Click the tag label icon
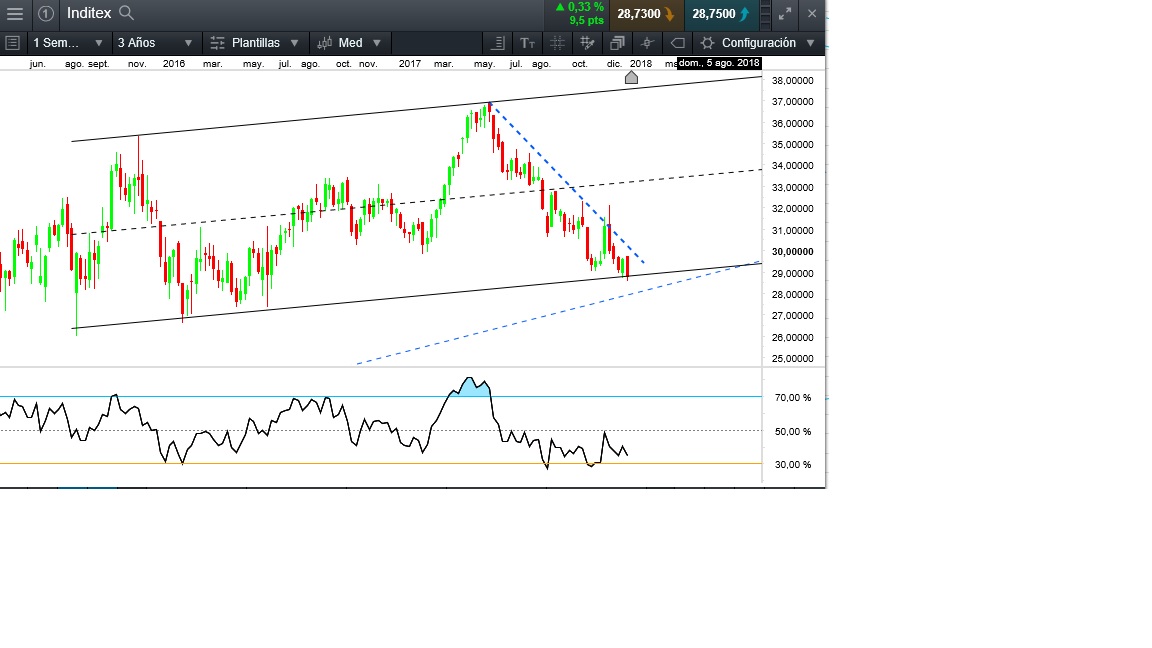This screenshot has width=1152, height=648. [677, 43]
